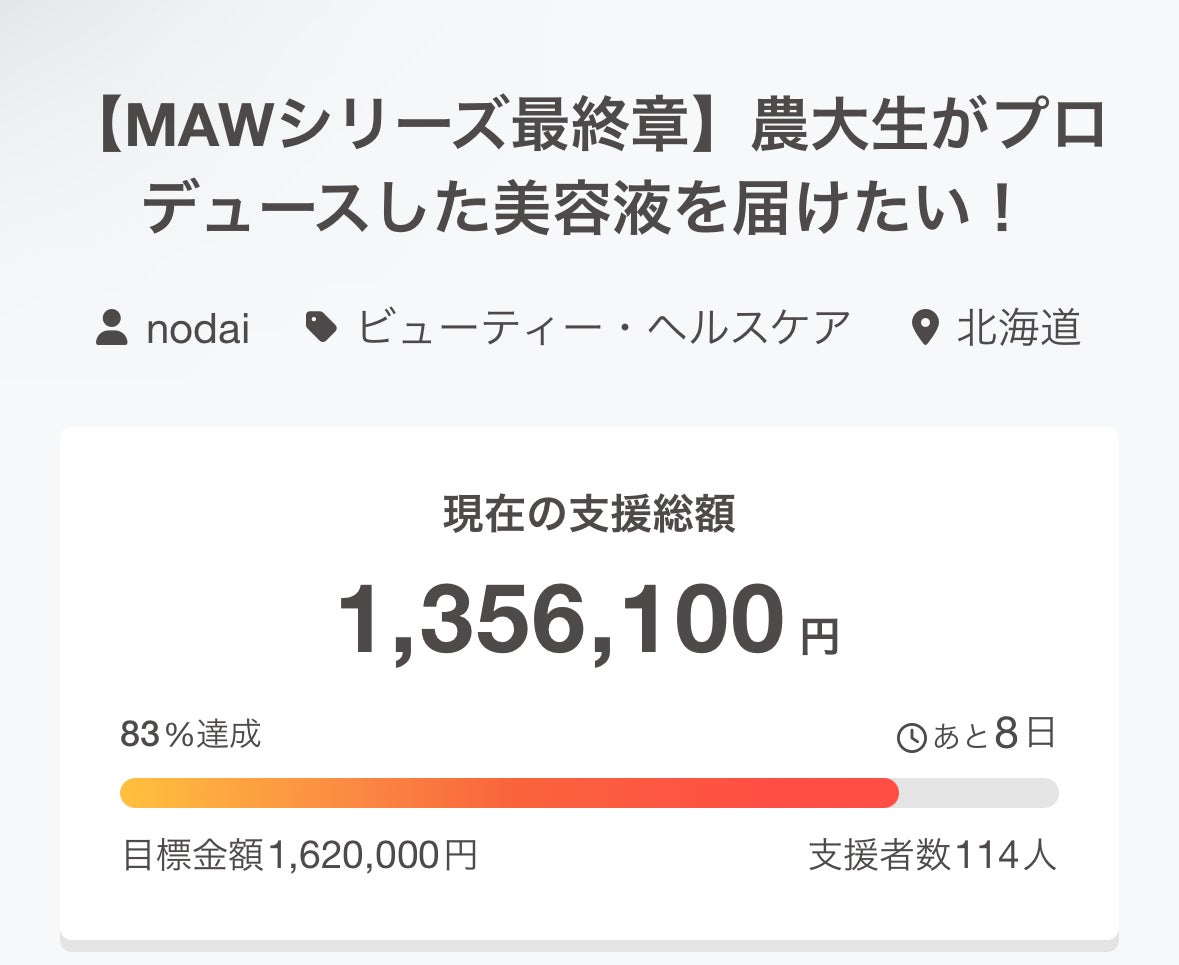Open the ビューティー・ヘルスケア category link
This screenshot has height=965, width=1179.
click(x=604, y=328)
